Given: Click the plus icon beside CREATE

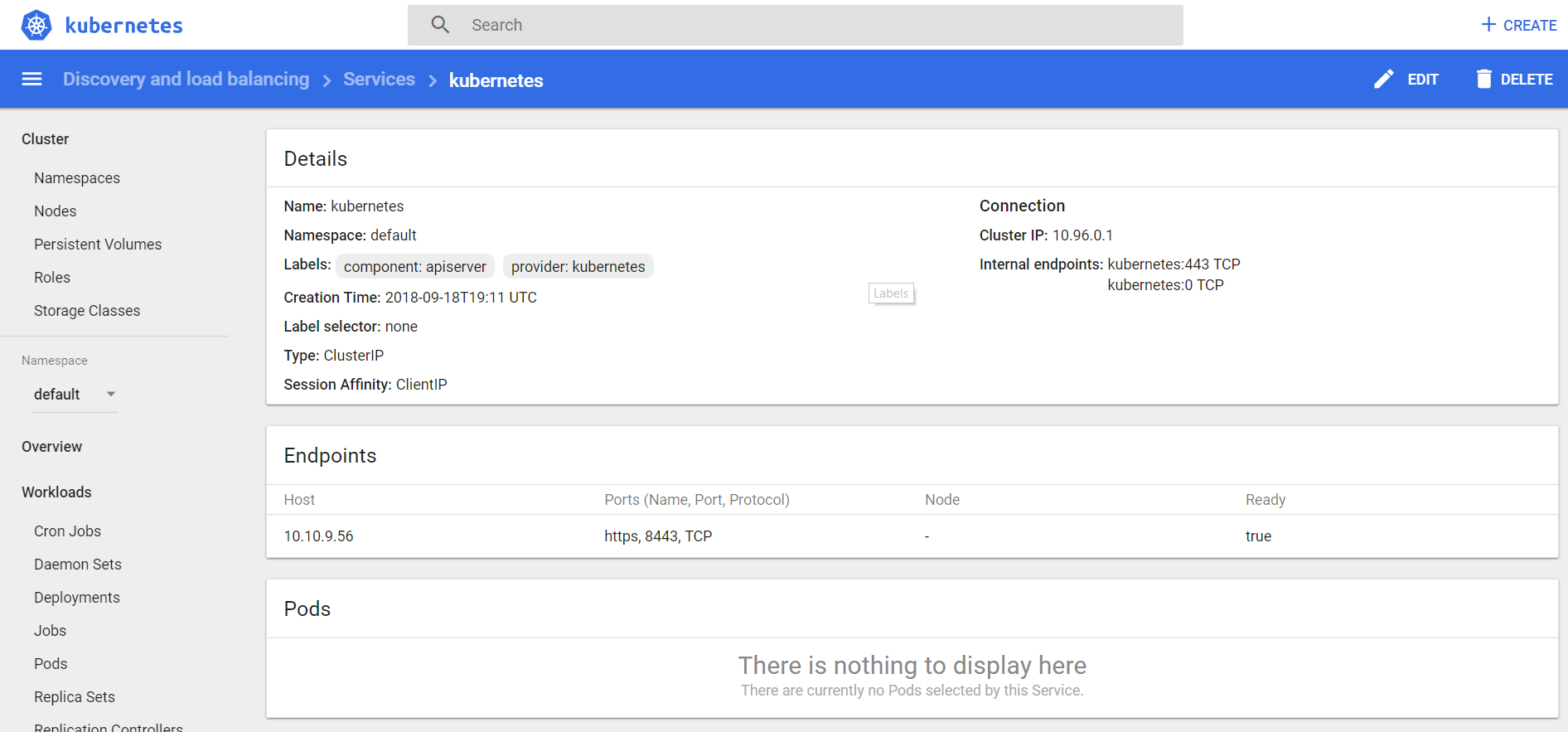Looking at the screenshot, I should (x=1488, y=25).
